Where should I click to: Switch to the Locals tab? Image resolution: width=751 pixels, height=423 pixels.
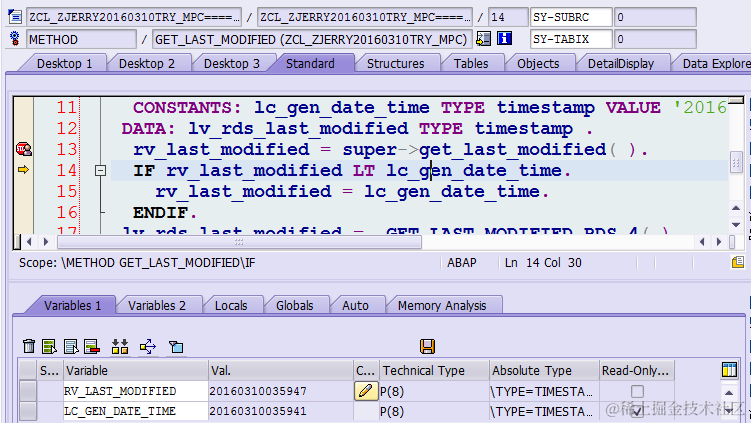(231, 306)
